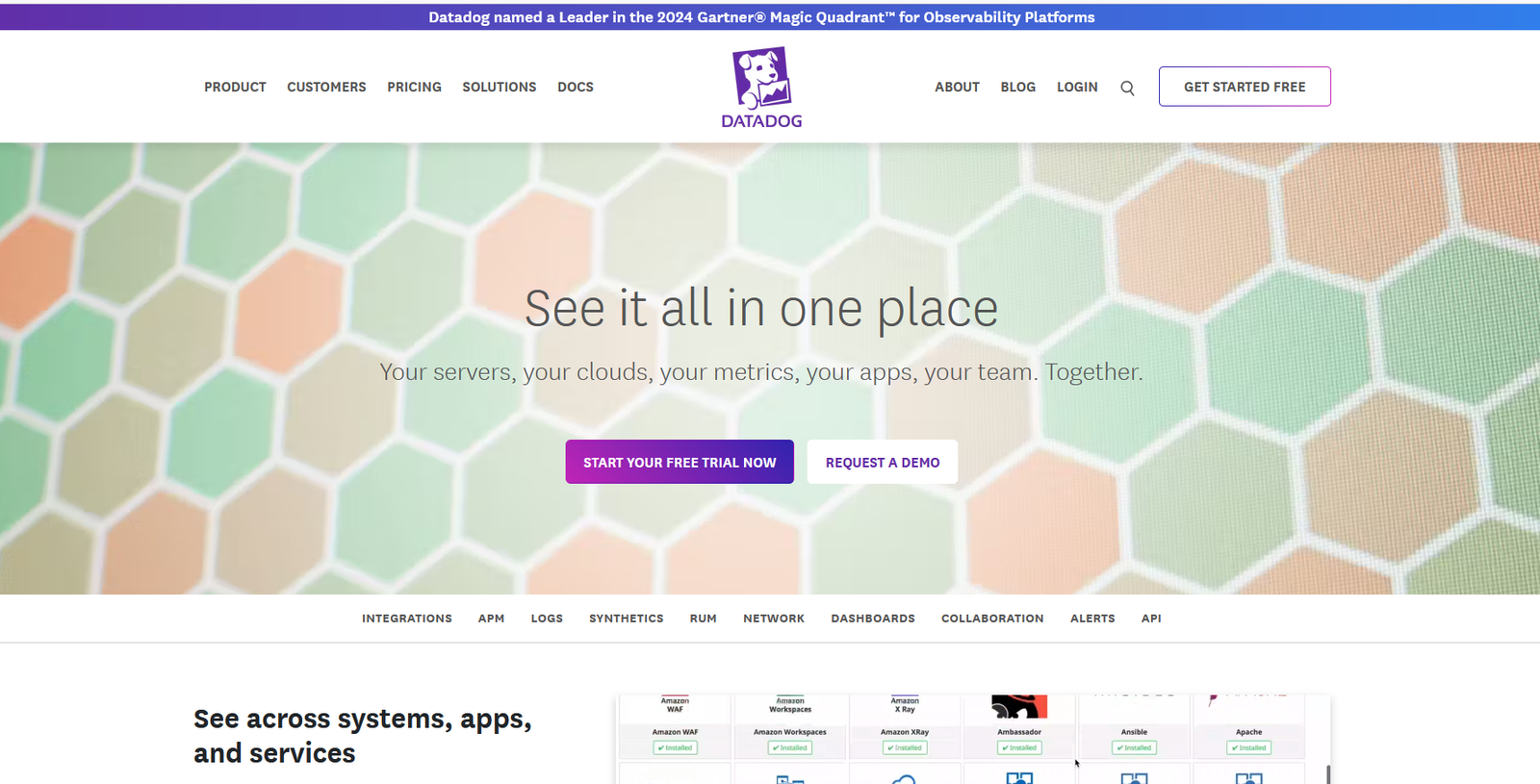Click Installed badge under Ambassador

tap(1019, 747)
